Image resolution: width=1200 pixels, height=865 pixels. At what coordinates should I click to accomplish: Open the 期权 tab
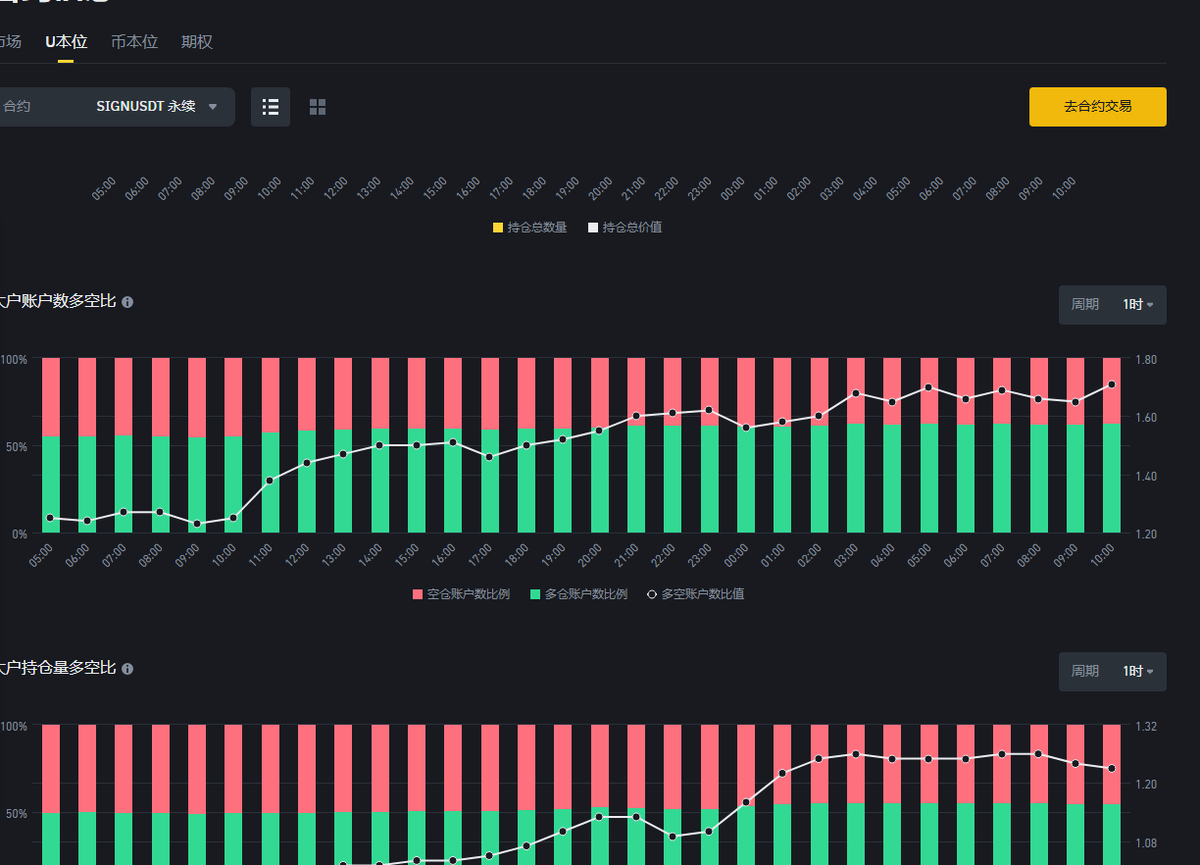[196, 42]
